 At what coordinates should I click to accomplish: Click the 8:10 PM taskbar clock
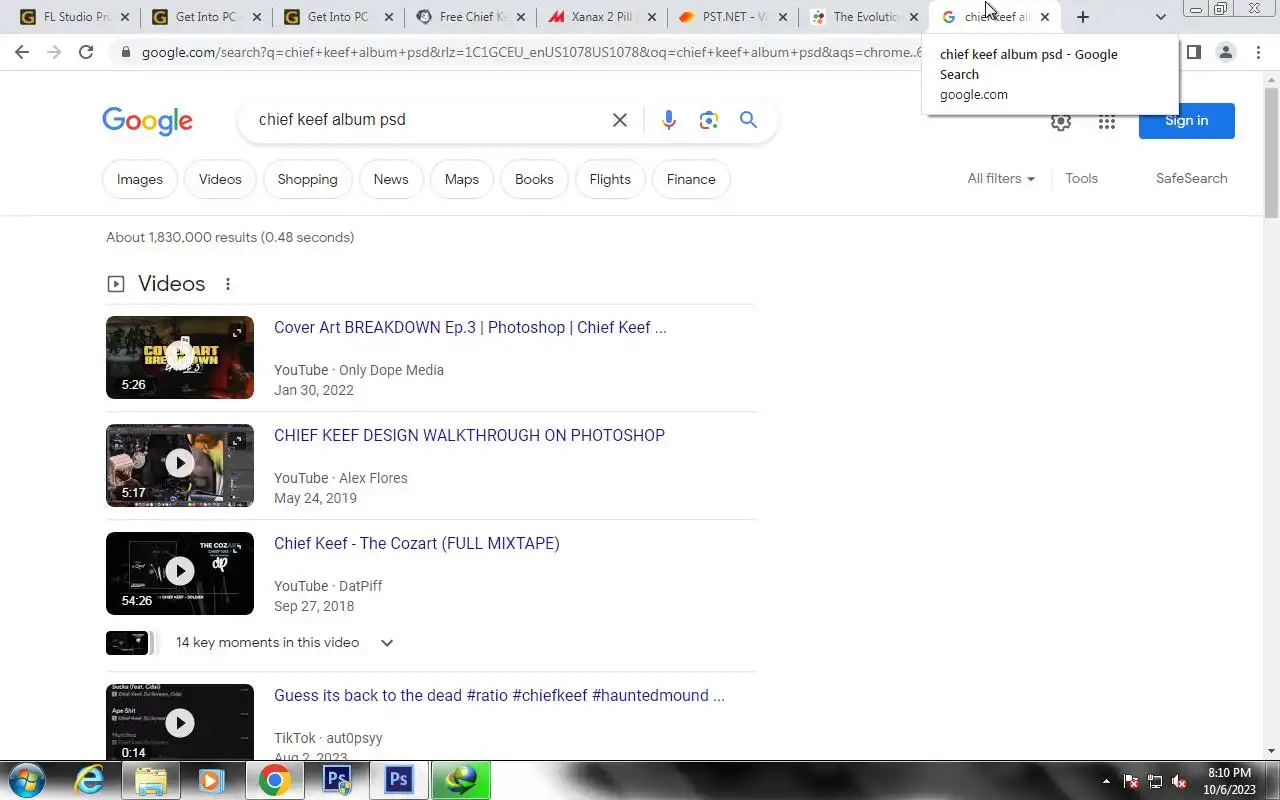[x=1229, y=781]
